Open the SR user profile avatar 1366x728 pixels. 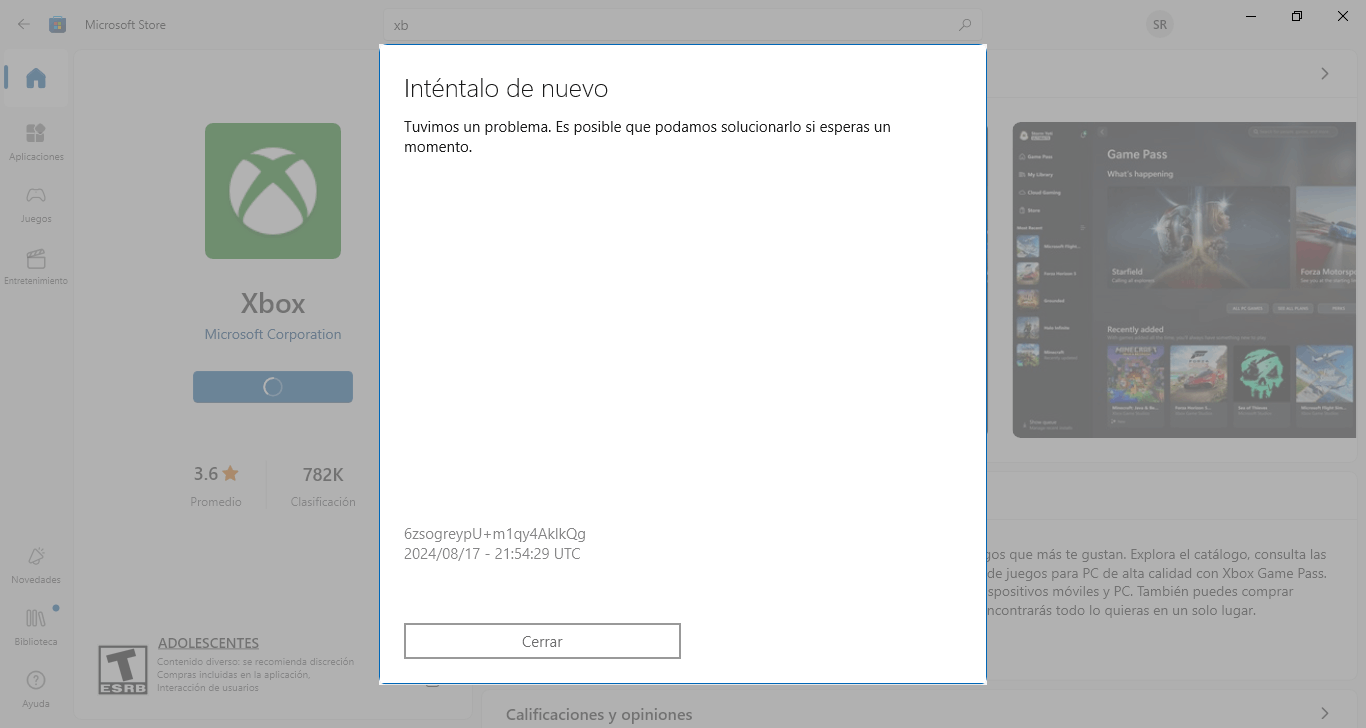1160,24
